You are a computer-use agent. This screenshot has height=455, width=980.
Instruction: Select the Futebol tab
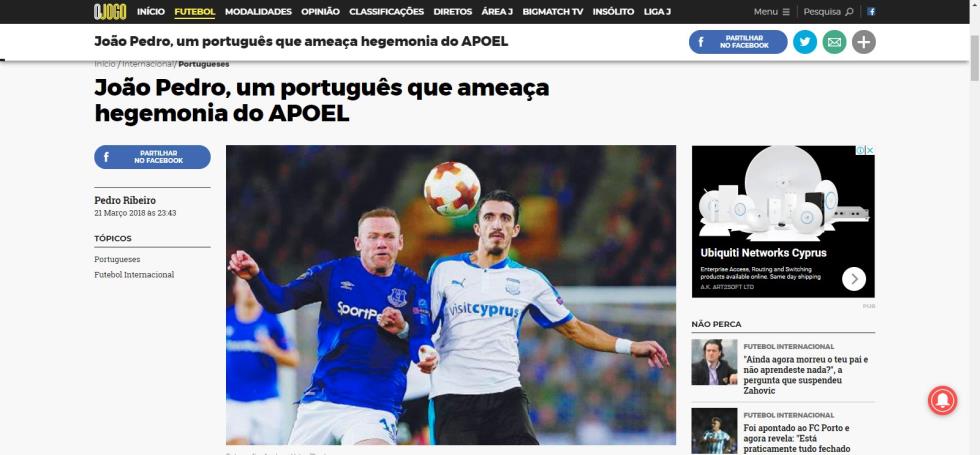[x=194, y=11]
